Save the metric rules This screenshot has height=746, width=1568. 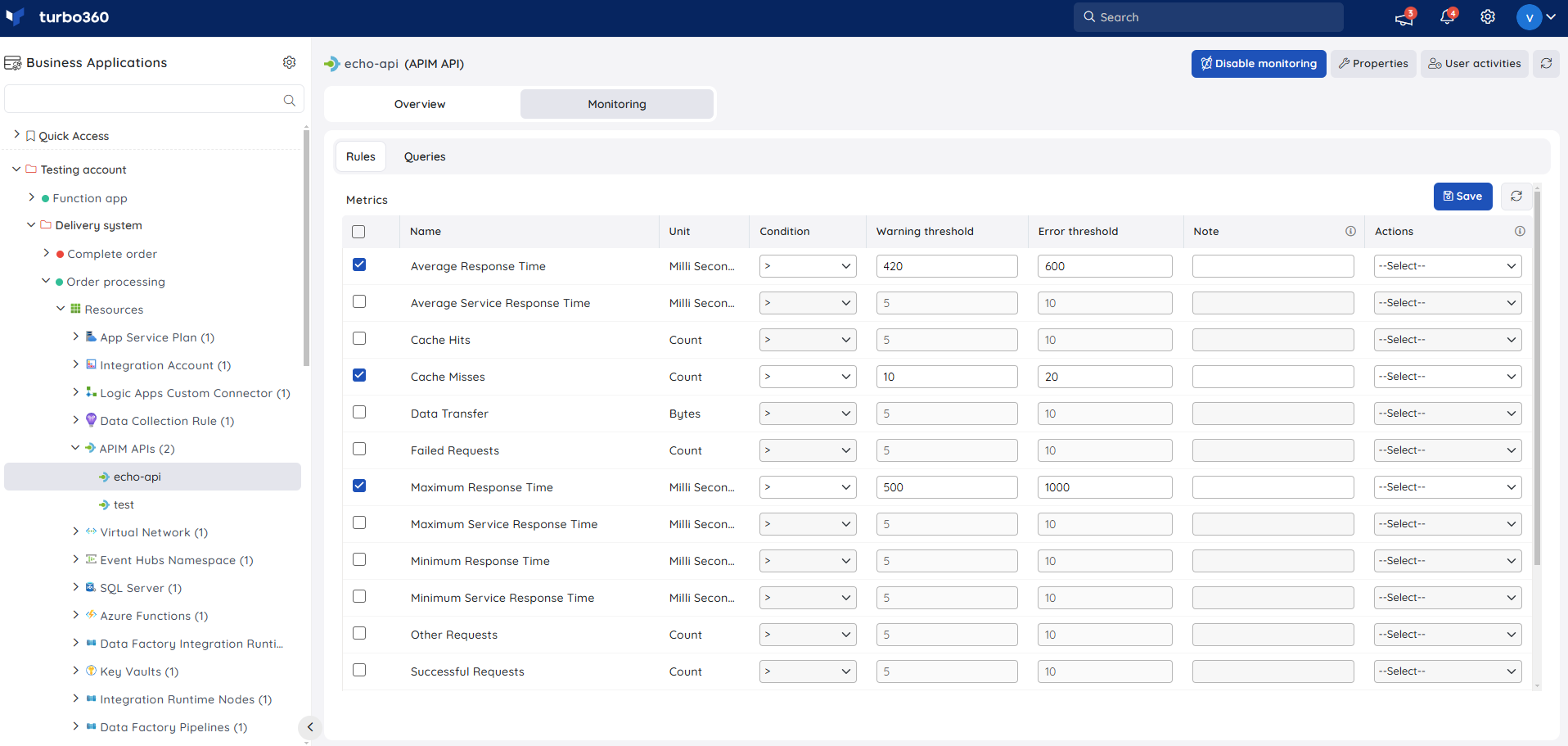(x=1463, y=197)
